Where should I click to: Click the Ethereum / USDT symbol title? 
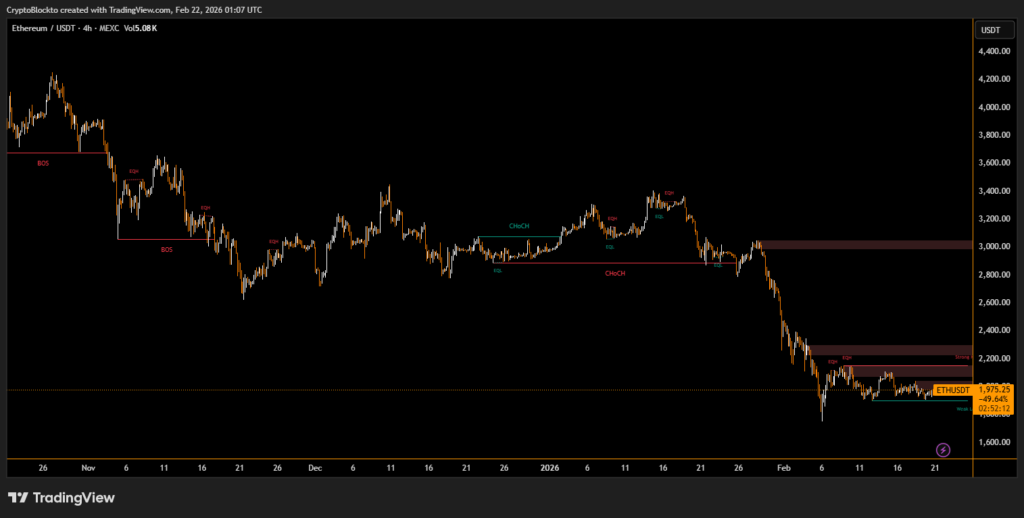(x=47, y=28)
